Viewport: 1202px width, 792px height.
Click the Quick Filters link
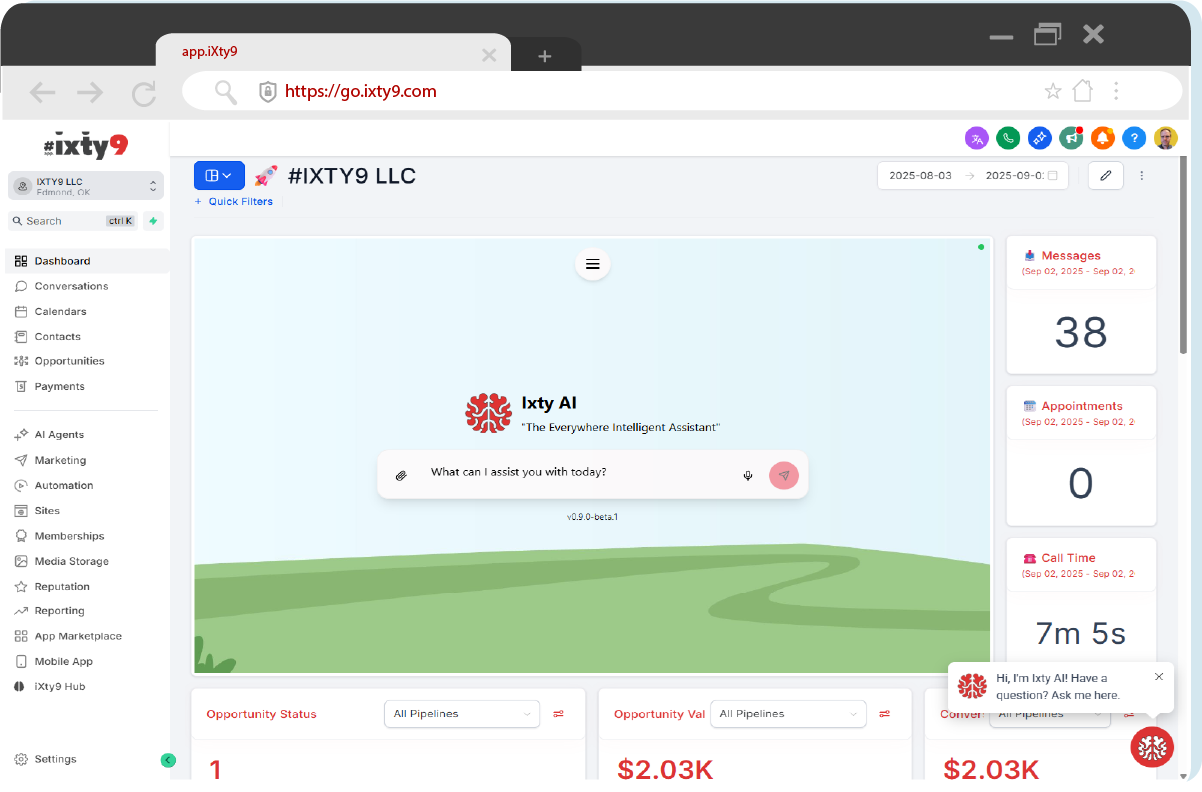tap(234, 202)
